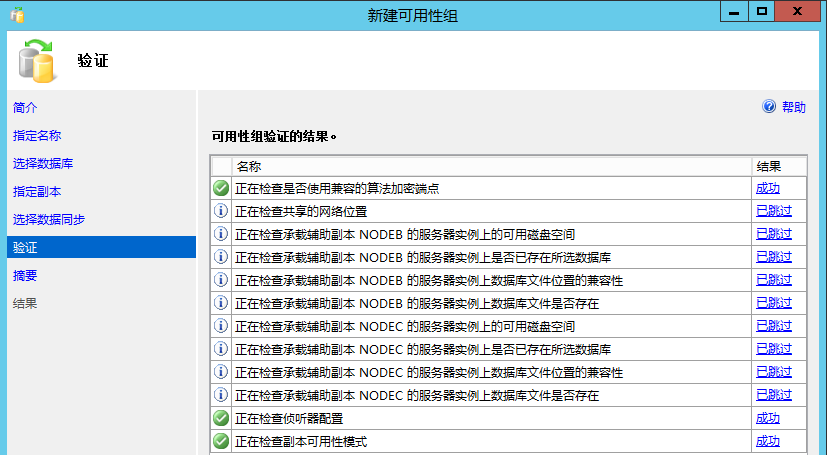Select the greyed 结果 wizard page
Image resolution: width=827 pixels, height=455 pixels.
point(25,303)
